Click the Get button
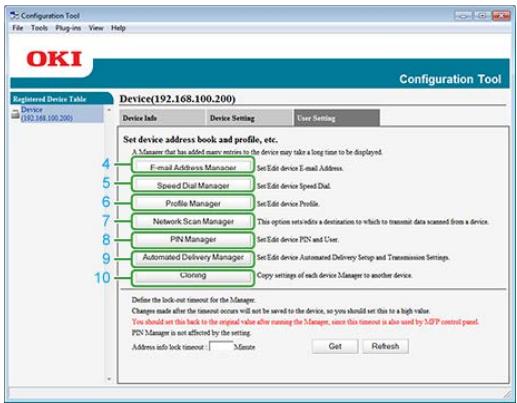This screenshot has width=517, height=403. click(335, 346)
